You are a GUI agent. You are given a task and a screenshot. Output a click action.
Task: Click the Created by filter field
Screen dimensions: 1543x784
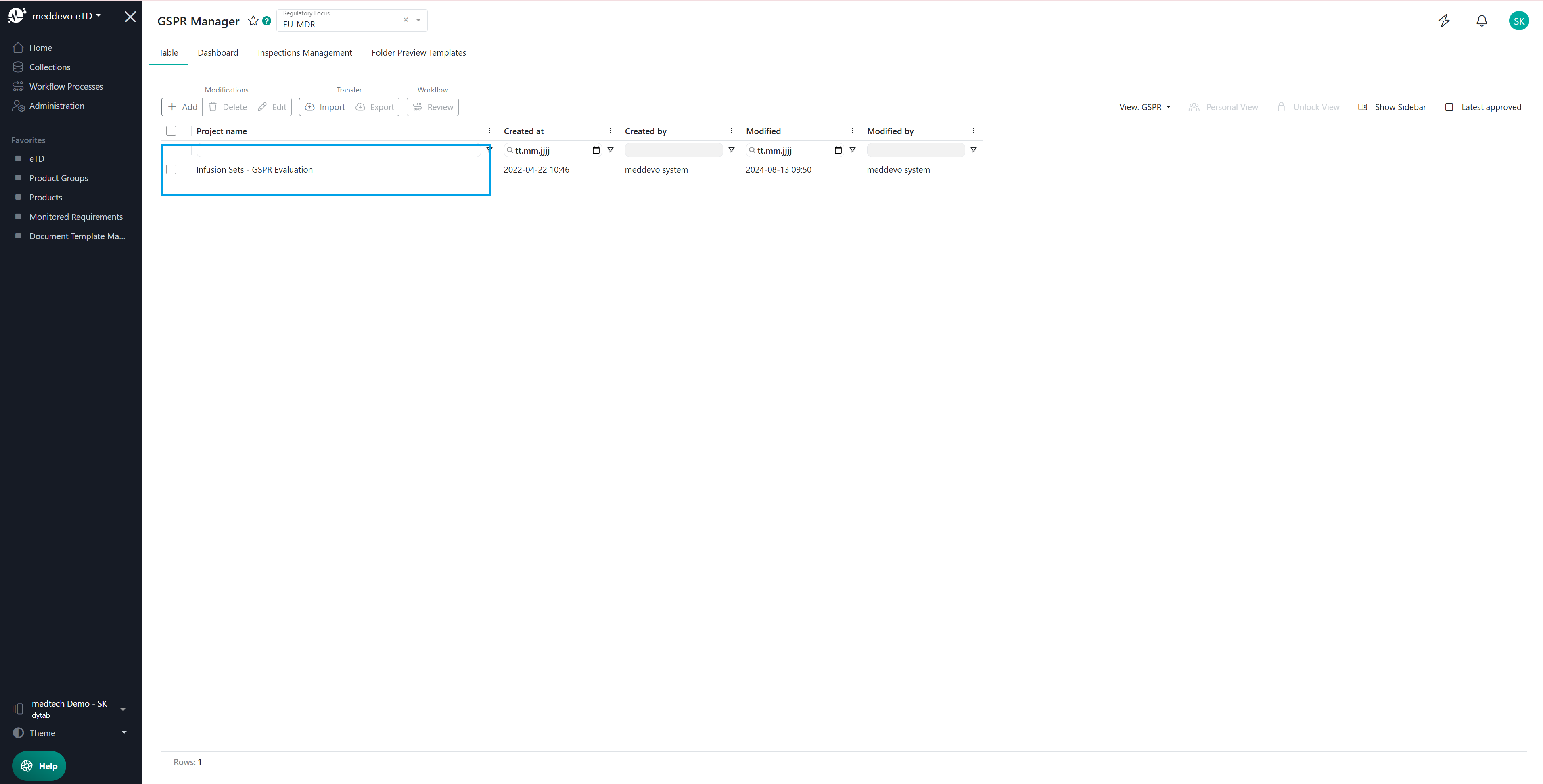(x=674, y=150)
